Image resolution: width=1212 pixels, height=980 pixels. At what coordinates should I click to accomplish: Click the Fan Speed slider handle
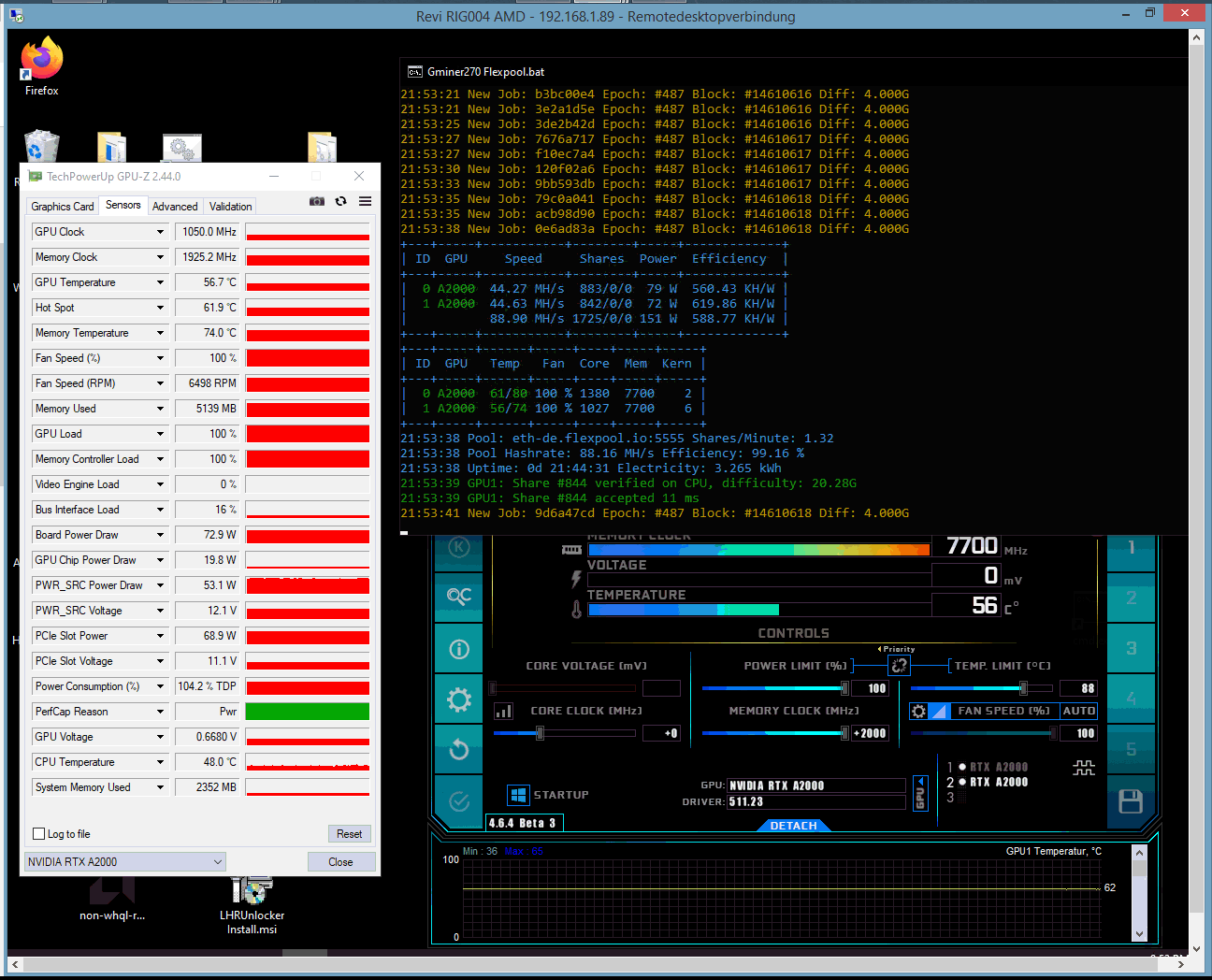[1054, 733]
